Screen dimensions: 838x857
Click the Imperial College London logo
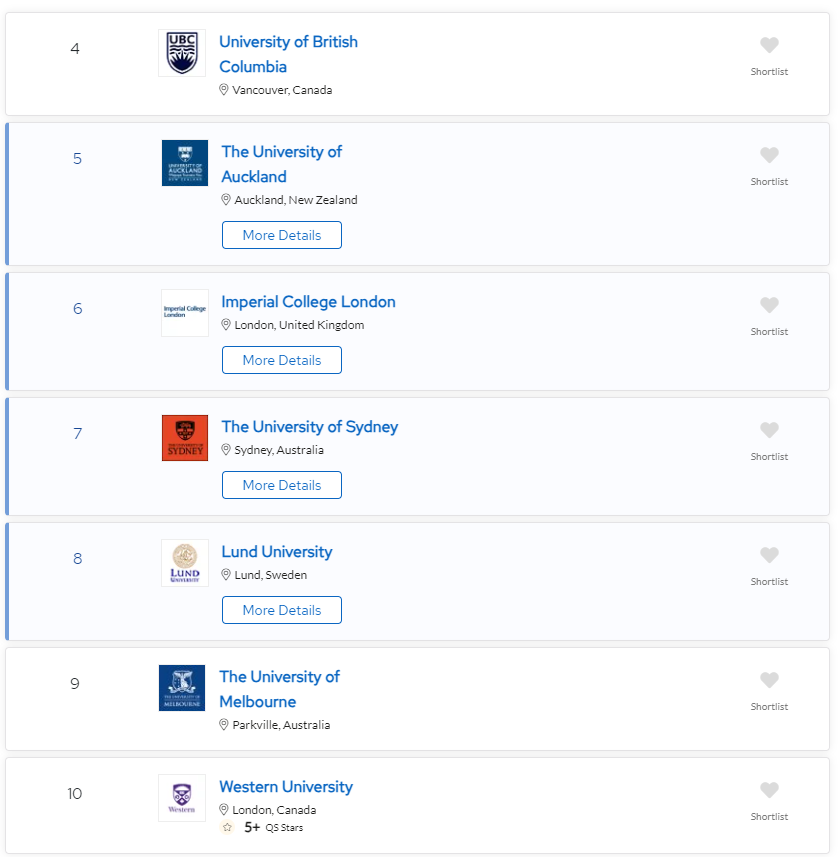pyautogui.click(x=185, y=313)
